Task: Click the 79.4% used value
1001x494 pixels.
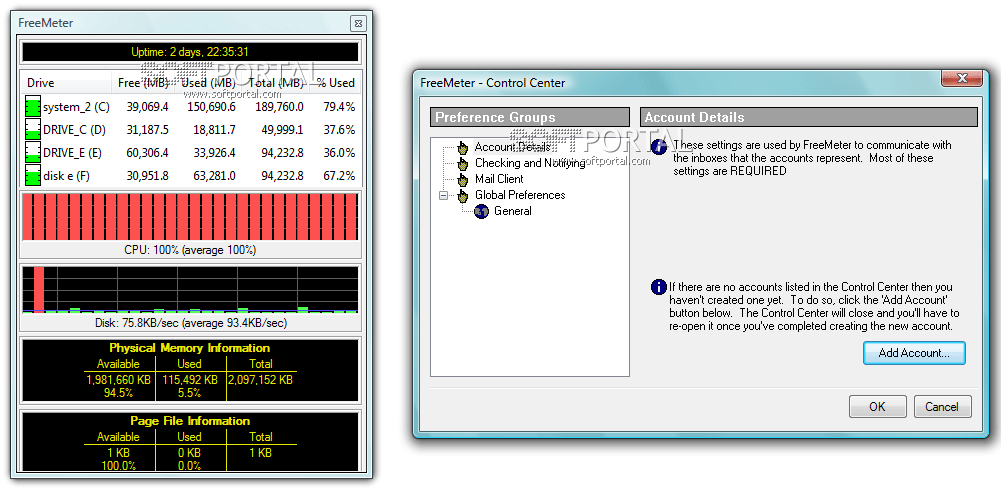Action: [x=339, y=107]
